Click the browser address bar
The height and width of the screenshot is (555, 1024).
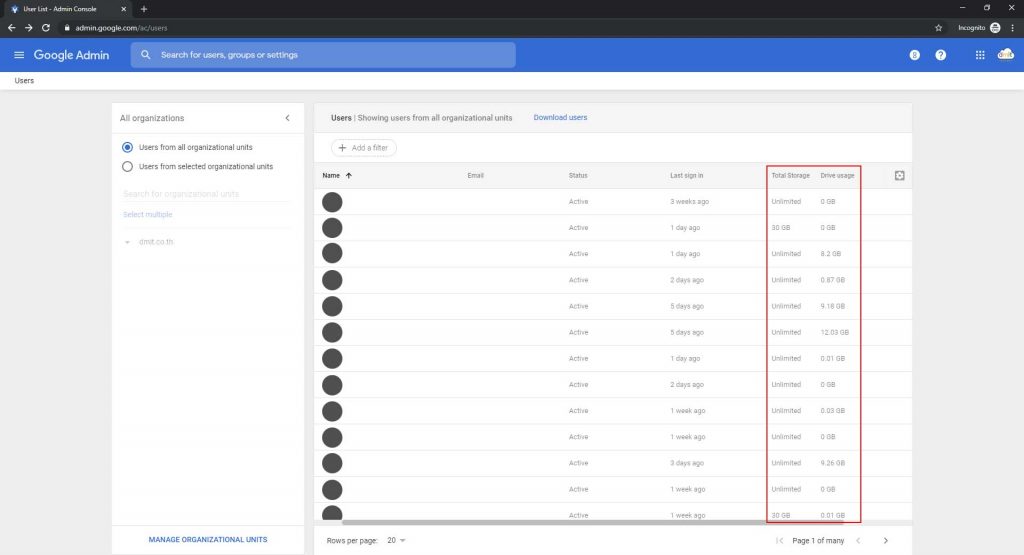point(496,27)
